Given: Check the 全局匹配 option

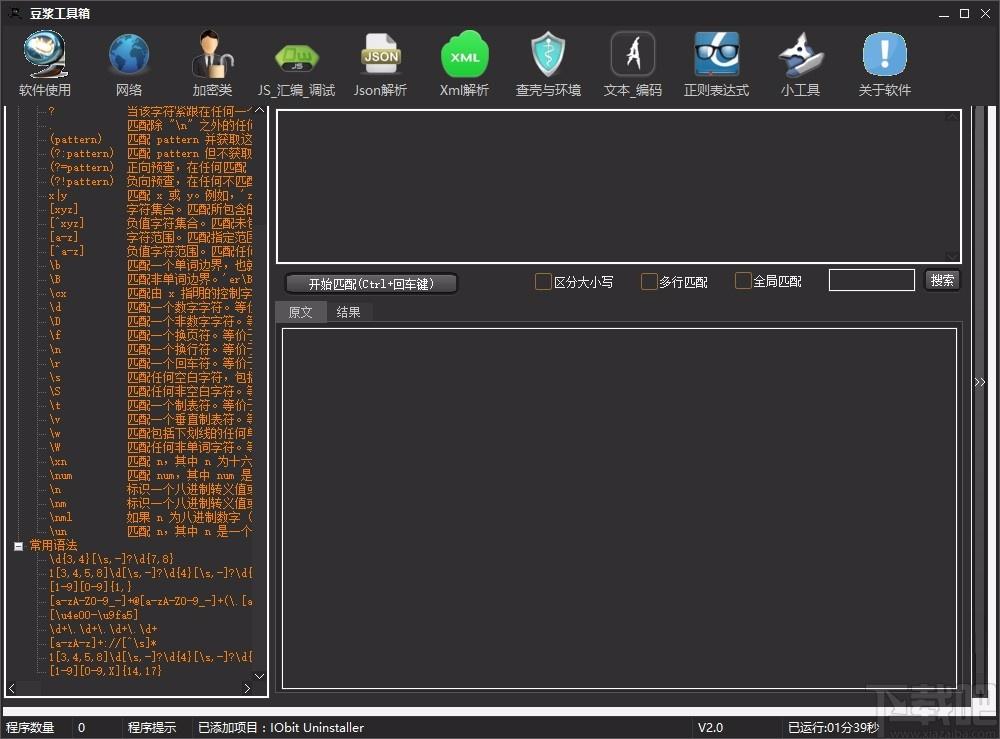Looking at the screenshot, I should coord(743,281).
